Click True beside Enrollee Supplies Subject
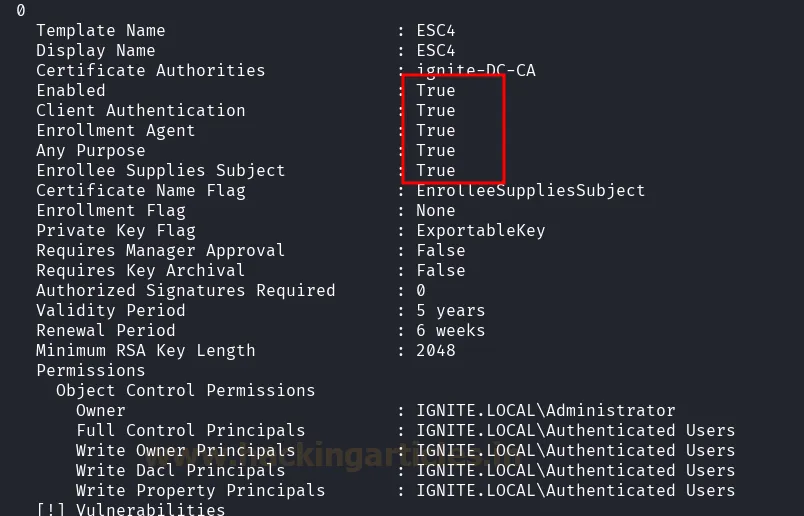The height and width of the screenshot is (516, 804). [x=436, y=170]
